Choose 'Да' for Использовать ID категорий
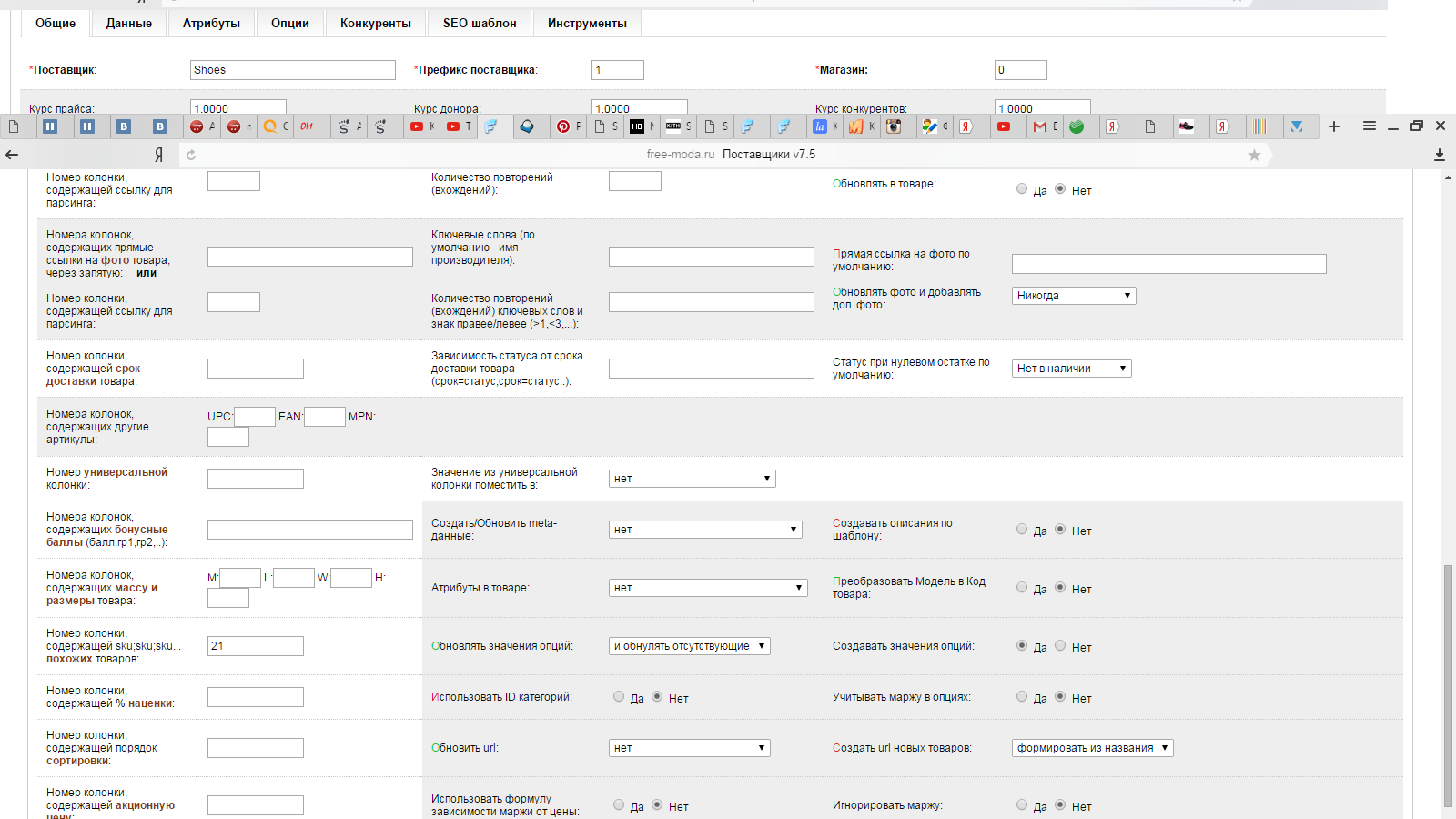Viewport: 1456px width, 819px height. (x=619, y=697)
